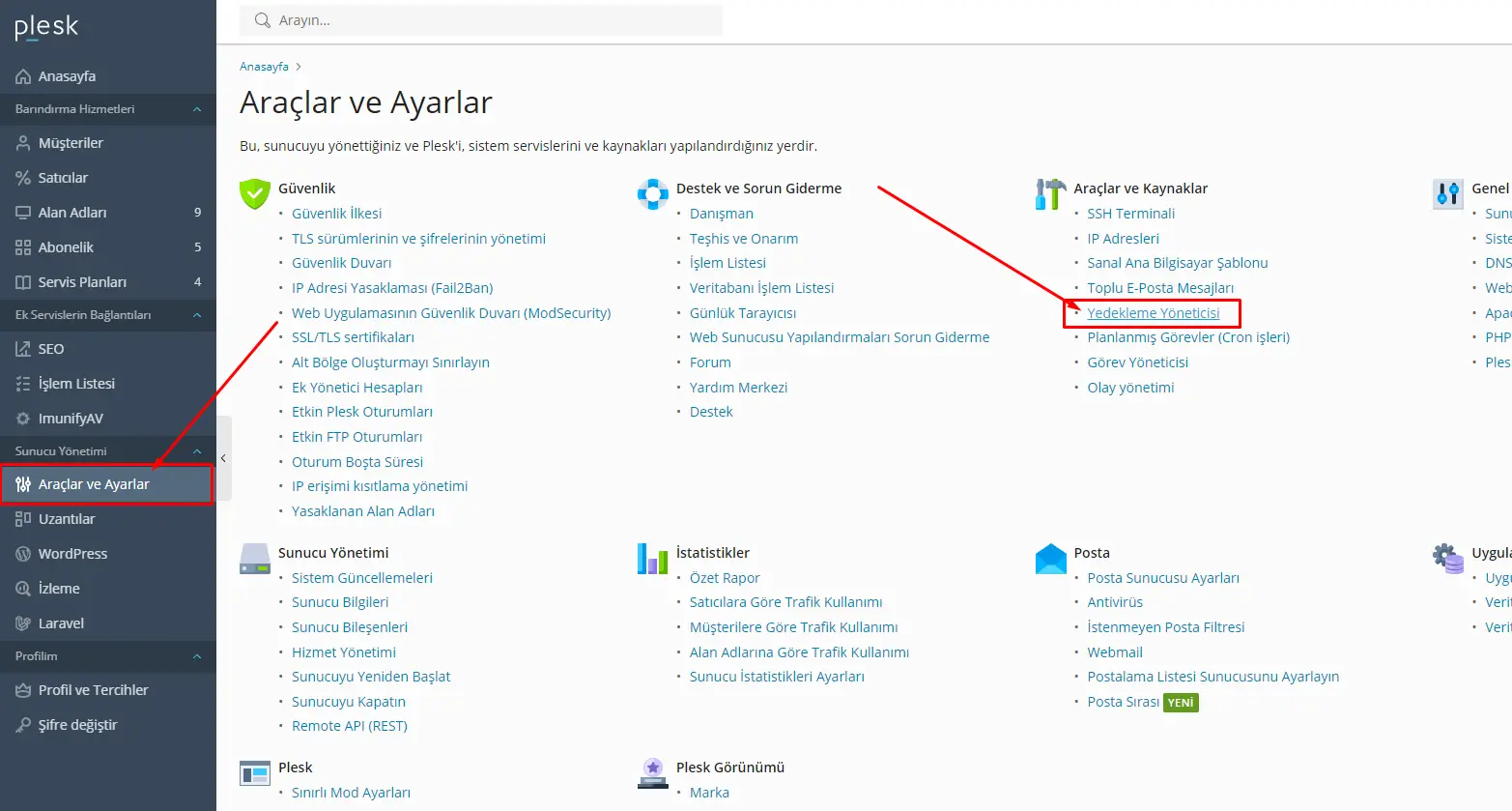Click the blue Posta envelope icon
This screenshot has width=1512, height=811.
1050,558
